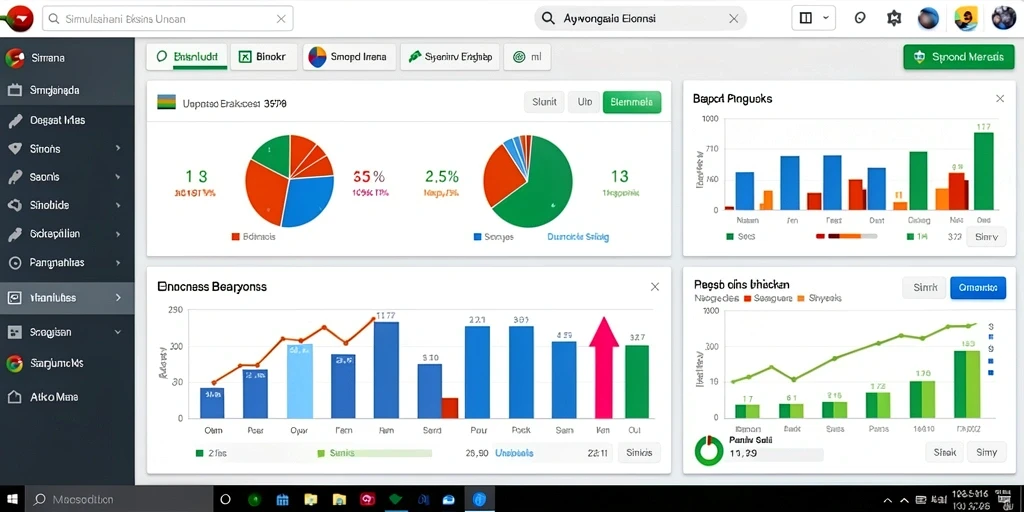Click the blue Omenaks button
Image resolution: width=1024 pixels, height=512 pixels.
(x=978, y=287)
